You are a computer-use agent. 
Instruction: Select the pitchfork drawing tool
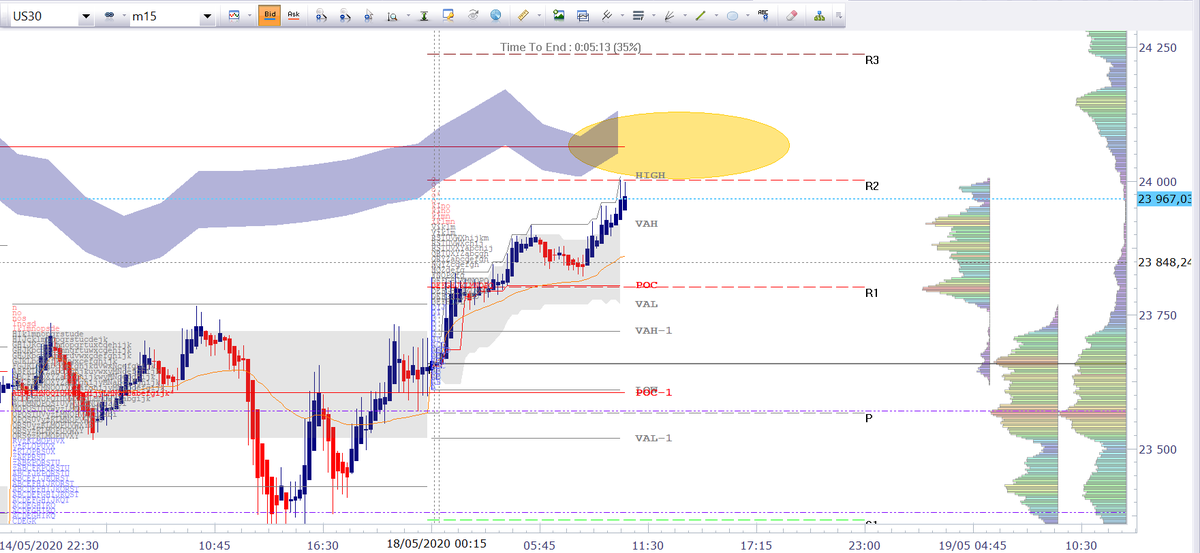point(606,15)
